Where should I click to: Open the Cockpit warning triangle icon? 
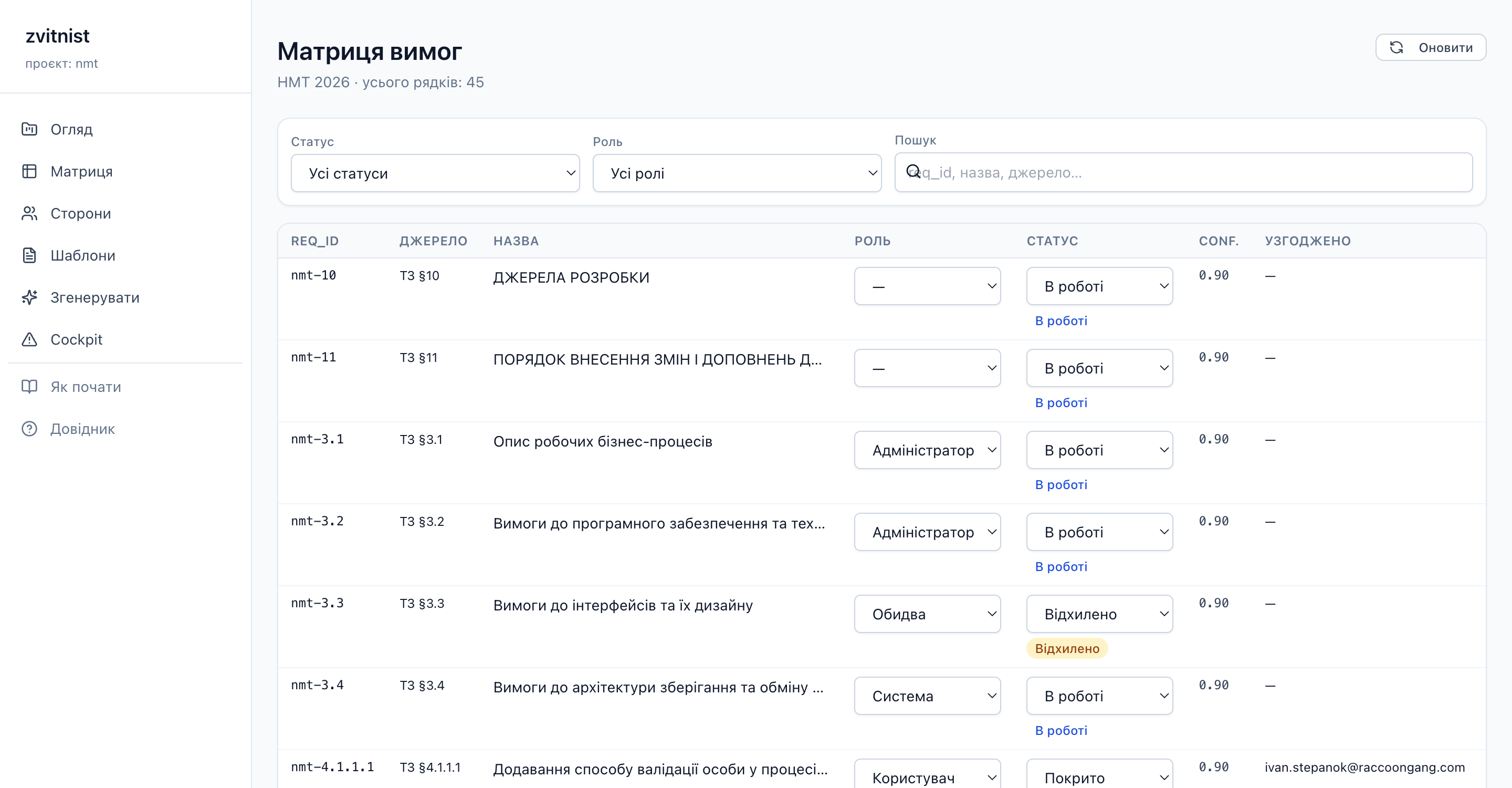coord(29,339)
